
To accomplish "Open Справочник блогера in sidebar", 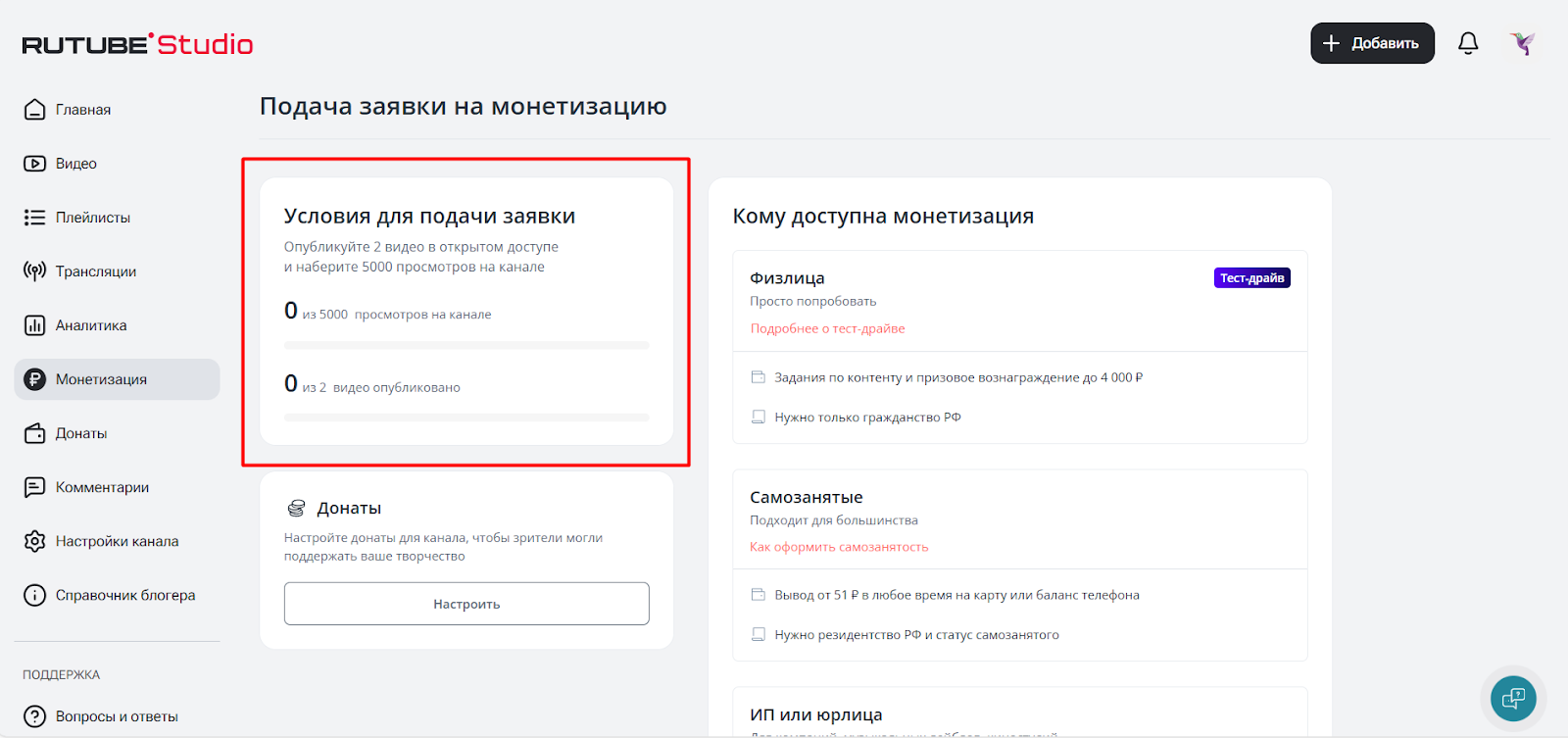I will 117,595.
